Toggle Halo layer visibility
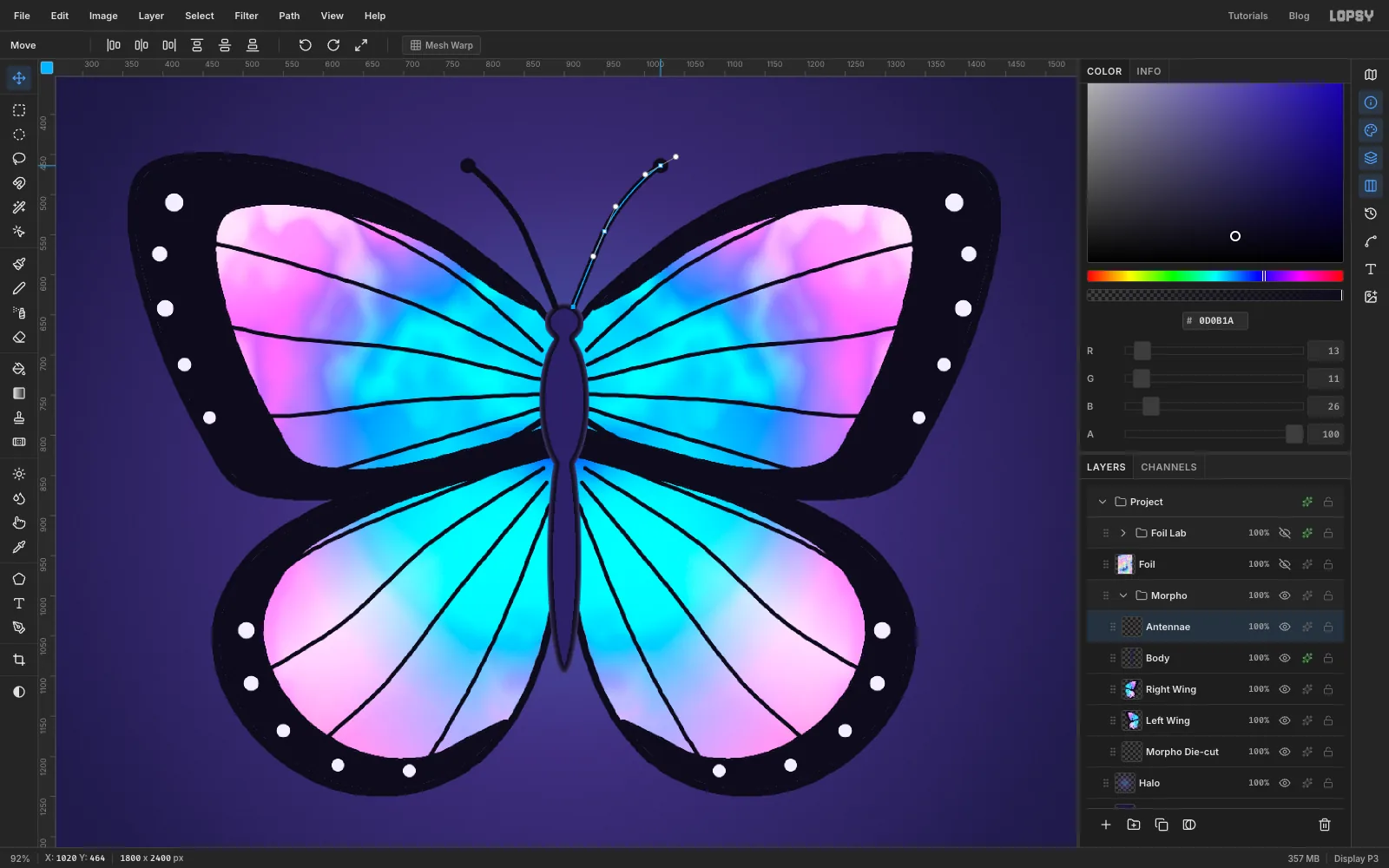1389x868 pixels. click(1285, 783)
